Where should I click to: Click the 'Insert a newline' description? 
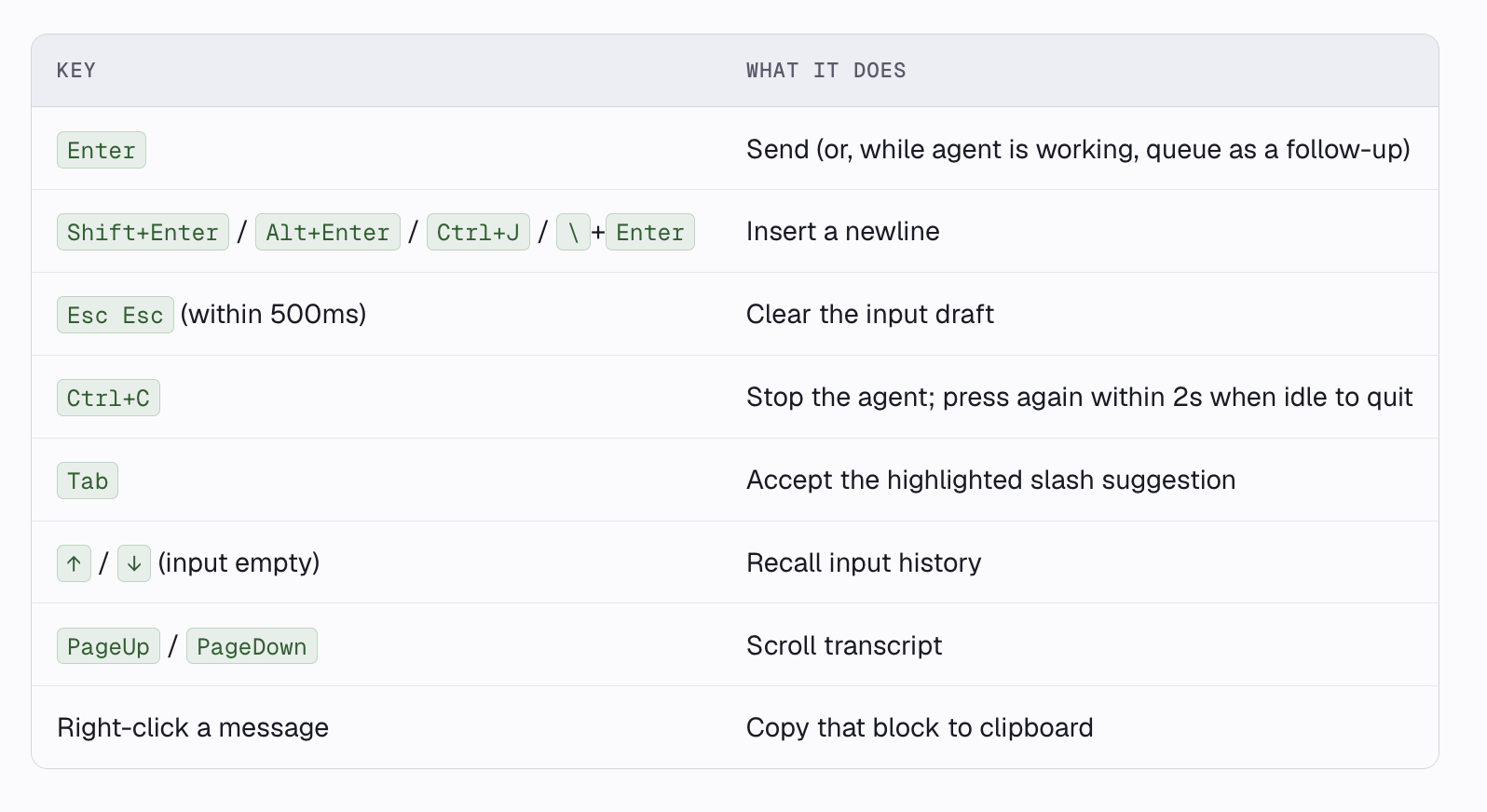click(843, 231)
